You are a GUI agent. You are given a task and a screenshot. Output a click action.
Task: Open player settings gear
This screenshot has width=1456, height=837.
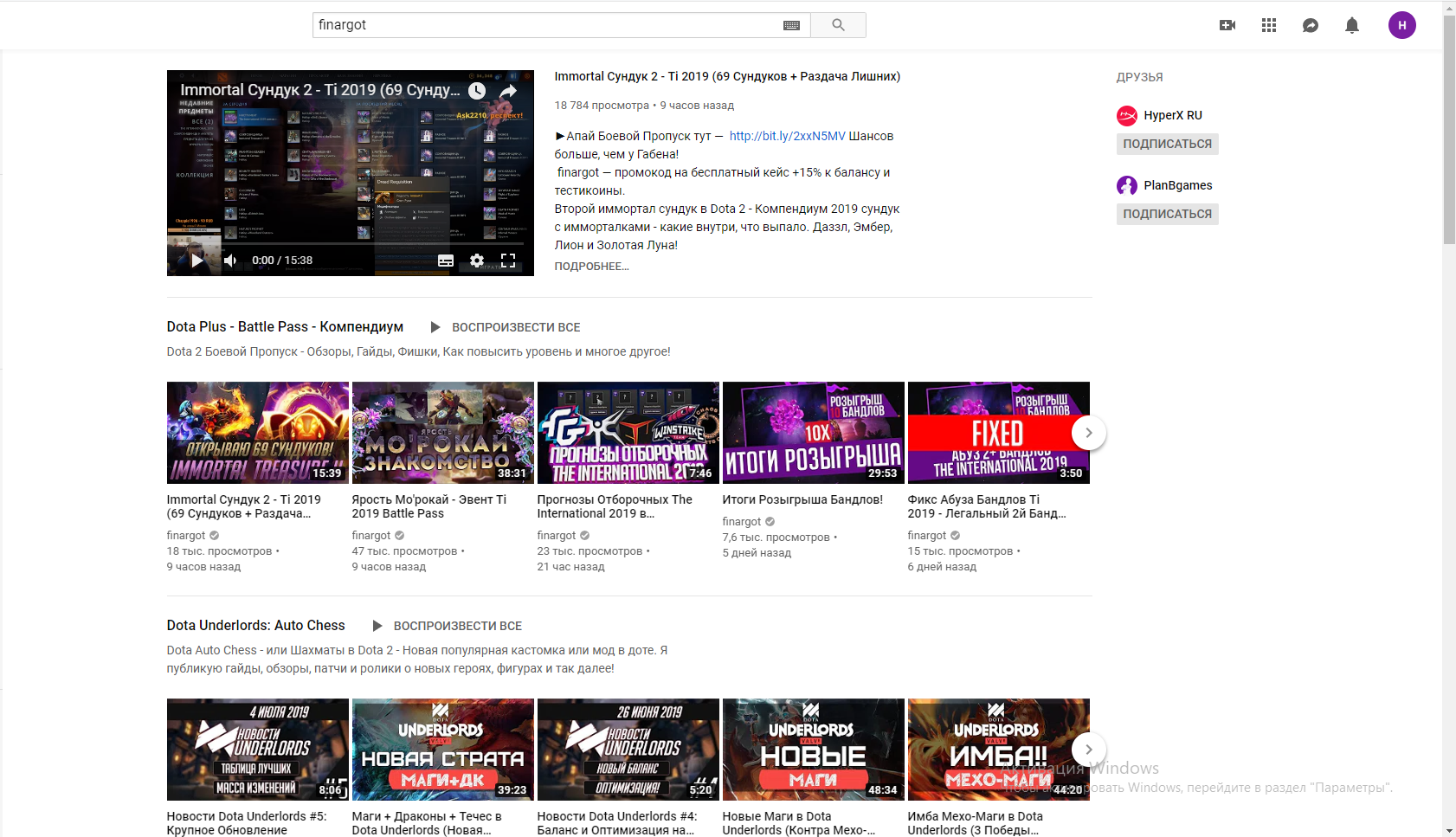477,260
